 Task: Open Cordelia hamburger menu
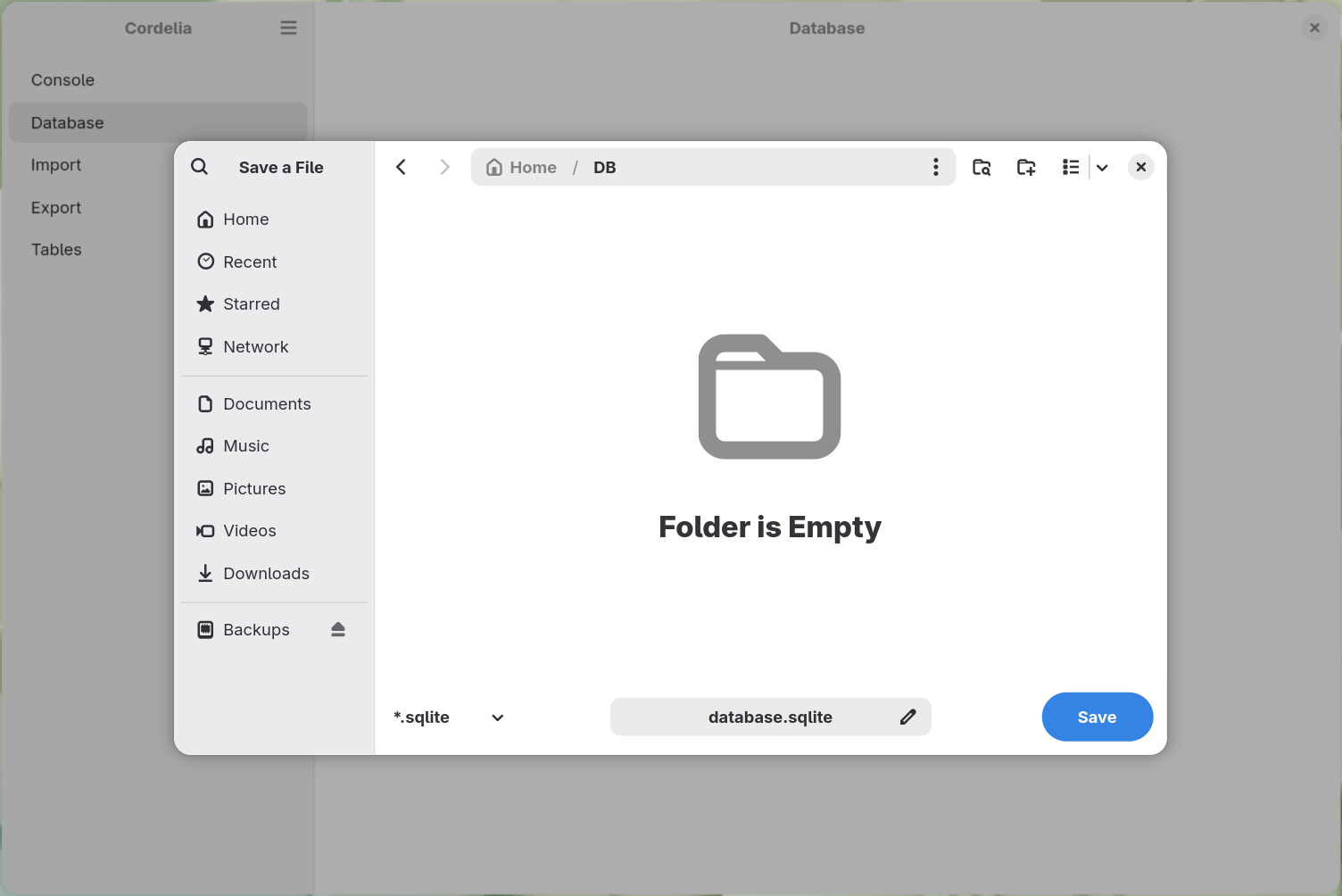[288, 28]
